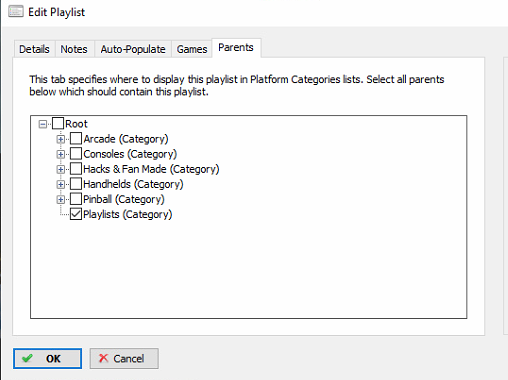Select the Handhelds (Category) tree label
The height and width of the screenshot is (380, 508).
(133, 184)
